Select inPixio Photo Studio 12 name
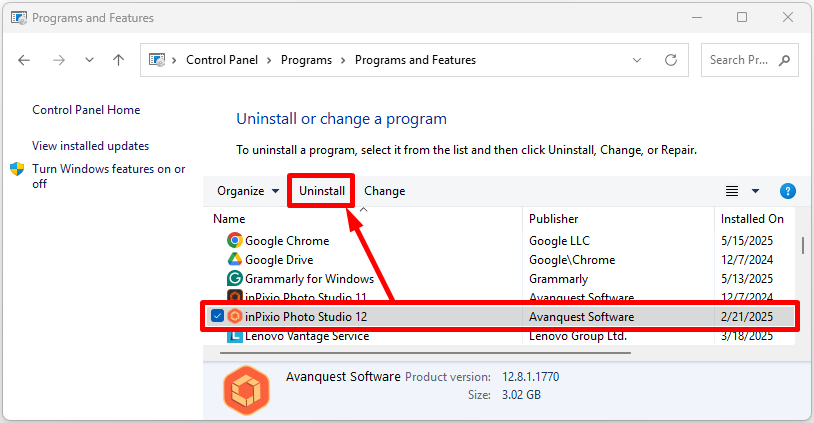The image size is (814, 423). tap(306, 317)
